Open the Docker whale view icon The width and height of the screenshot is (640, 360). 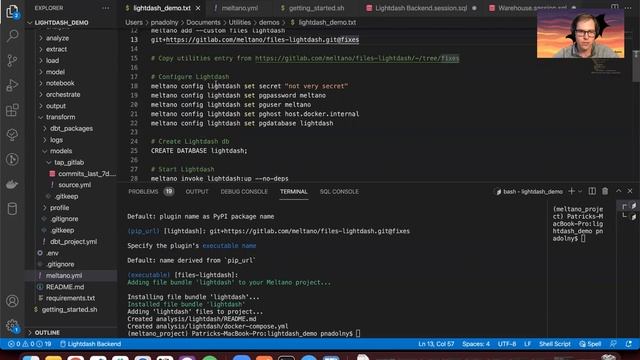pyautogui.click(x=12, y=184)
